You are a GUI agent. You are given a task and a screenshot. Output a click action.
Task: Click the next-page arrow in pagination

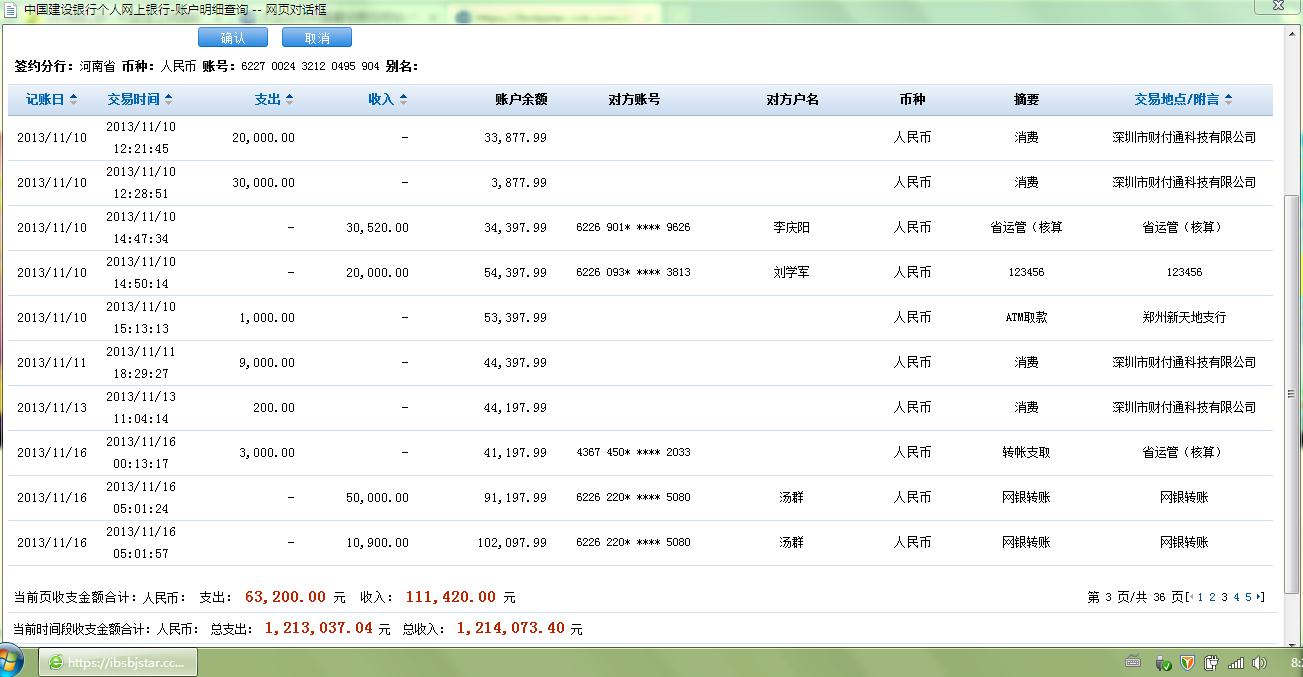[x=1259, y=597]
